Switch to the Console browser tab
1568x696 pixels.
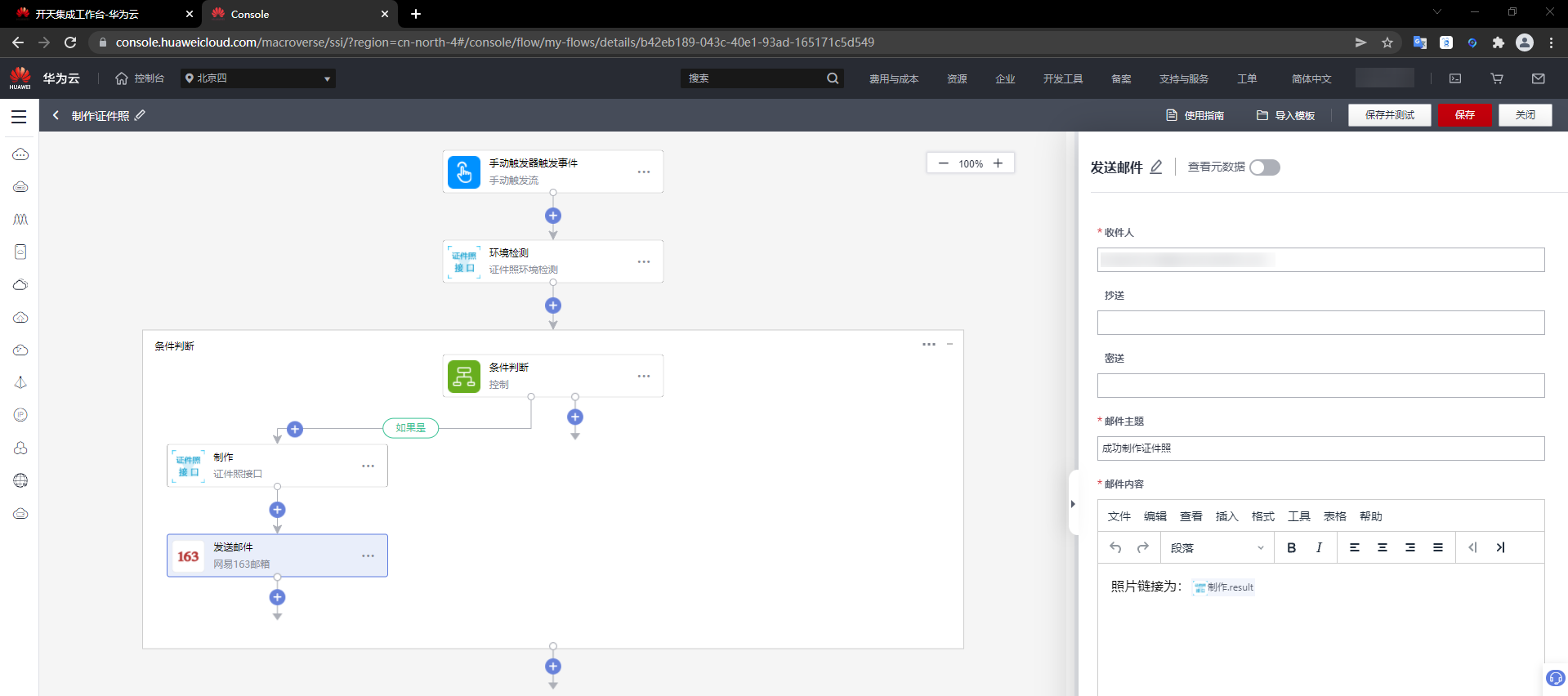pyautogui.click(x=299, y=14)
